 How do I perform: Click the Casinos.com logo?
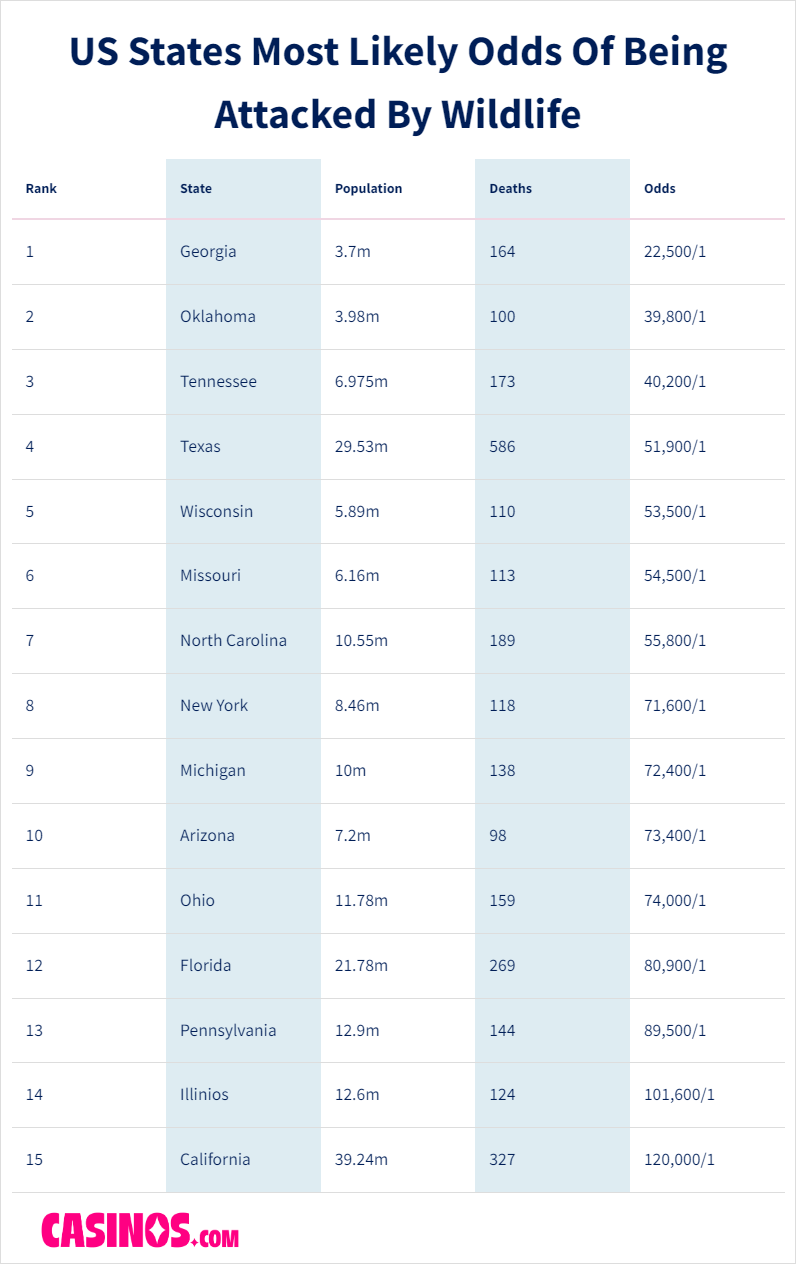point(140,1229)
